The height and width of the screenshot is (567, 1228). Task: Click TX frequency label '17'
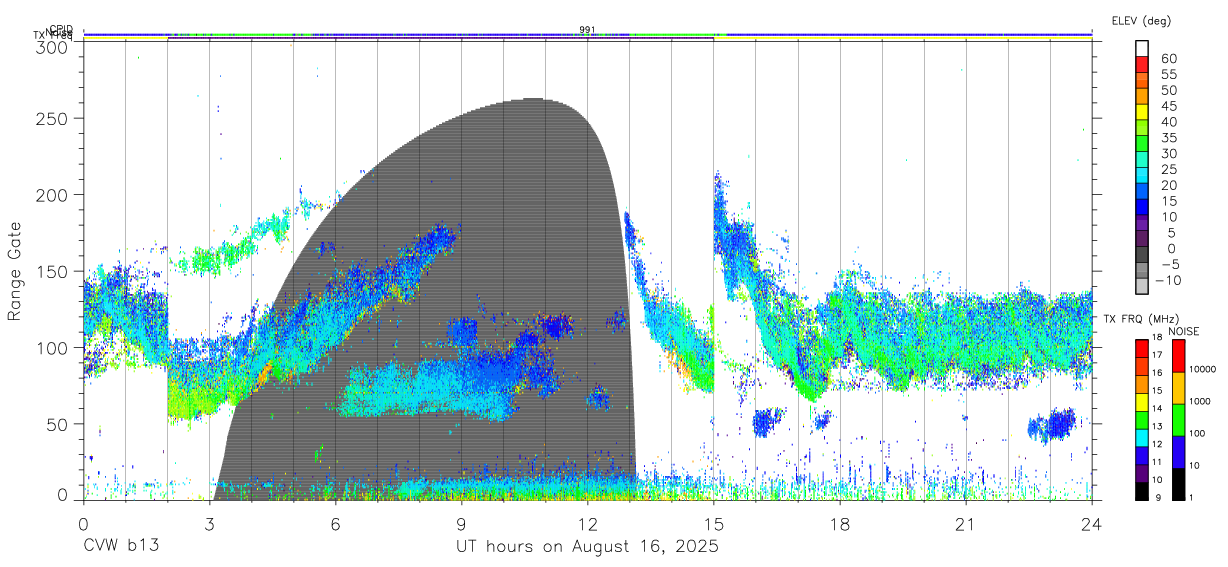pos(1159,356)
